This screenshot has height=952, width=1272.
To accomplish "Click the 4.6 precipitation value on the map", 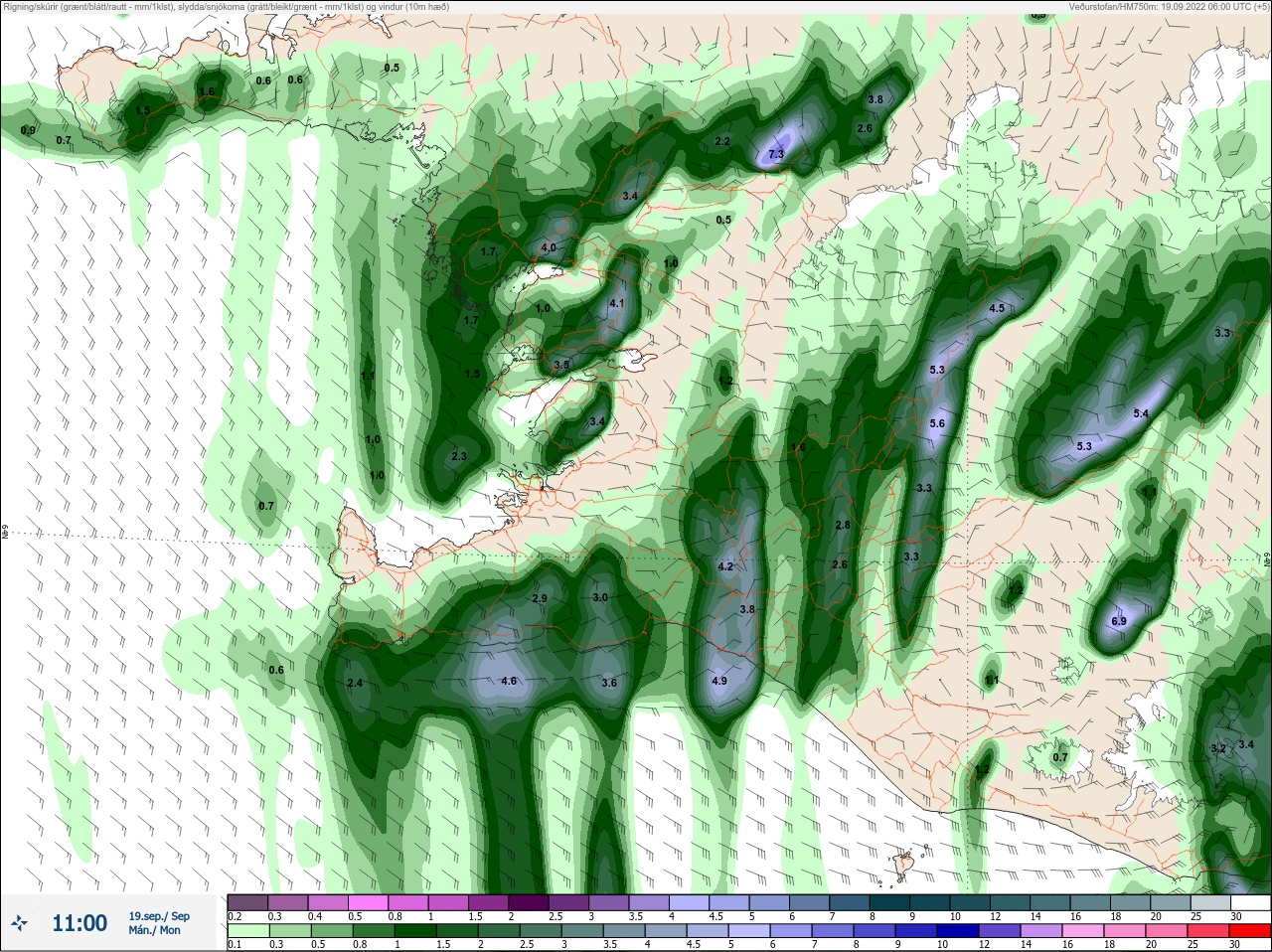I will [509, 681].
